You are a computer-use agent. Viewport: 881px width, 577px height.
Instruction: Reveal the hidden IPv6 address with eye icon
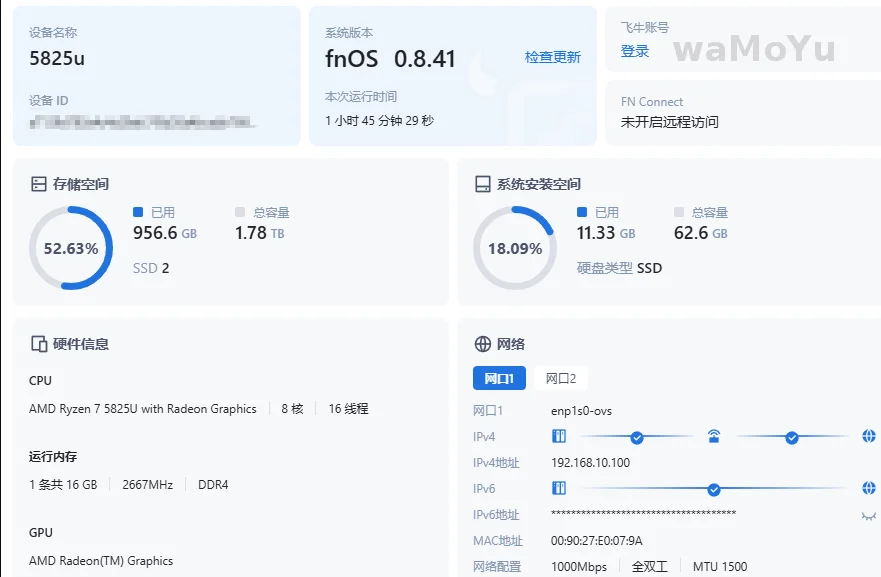click(868, 515)
